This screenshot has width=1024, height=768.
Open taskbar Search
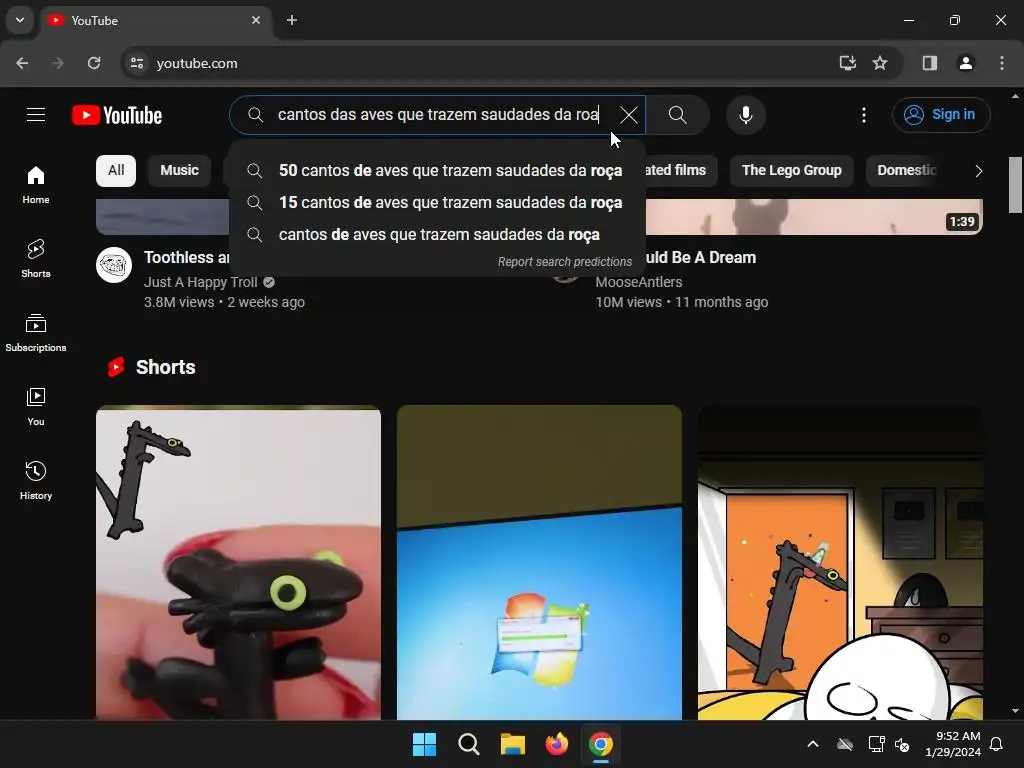(468, 744)
